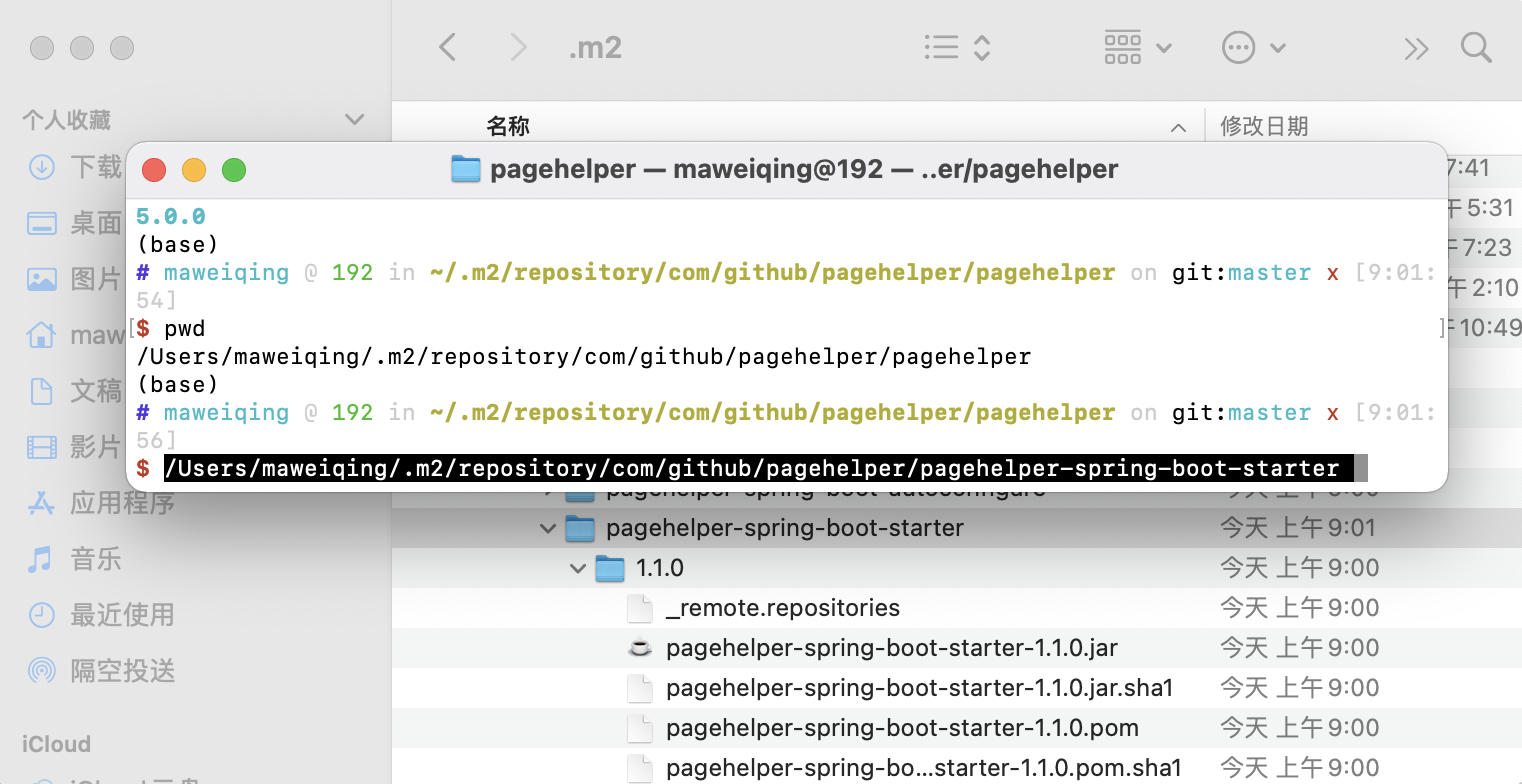Viewport: 1522px width, 784px height.
Task: Show more toolbar items via double chevron
Action: coord(1416,48)
